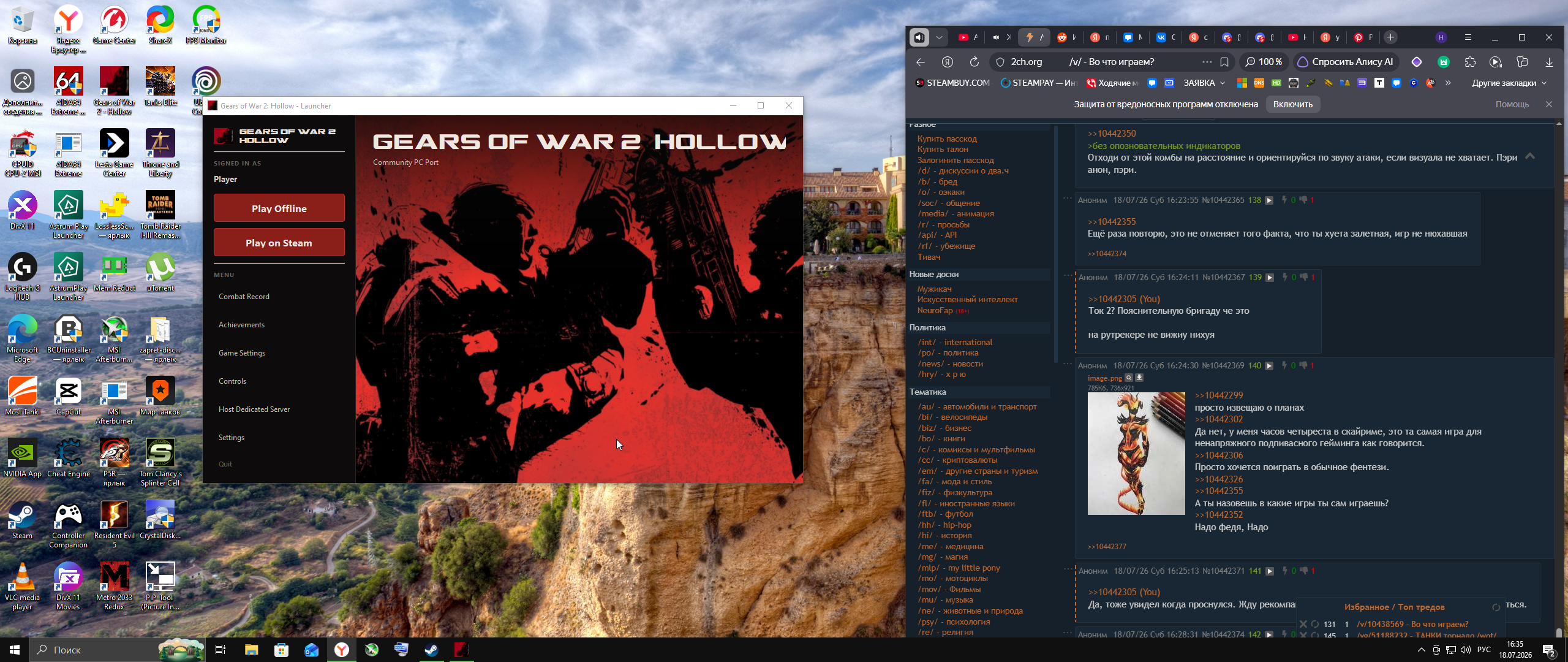Open the Windows notification center
The width and height of the screenshot is (1568, 662).
click(1549, 650)
